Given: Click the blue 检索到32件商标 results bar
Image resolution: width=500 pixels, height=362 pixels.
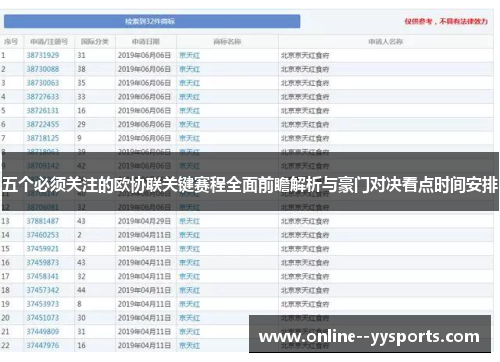Looking at the screenshot, I should pyautogui.click(x=152, y=21).
